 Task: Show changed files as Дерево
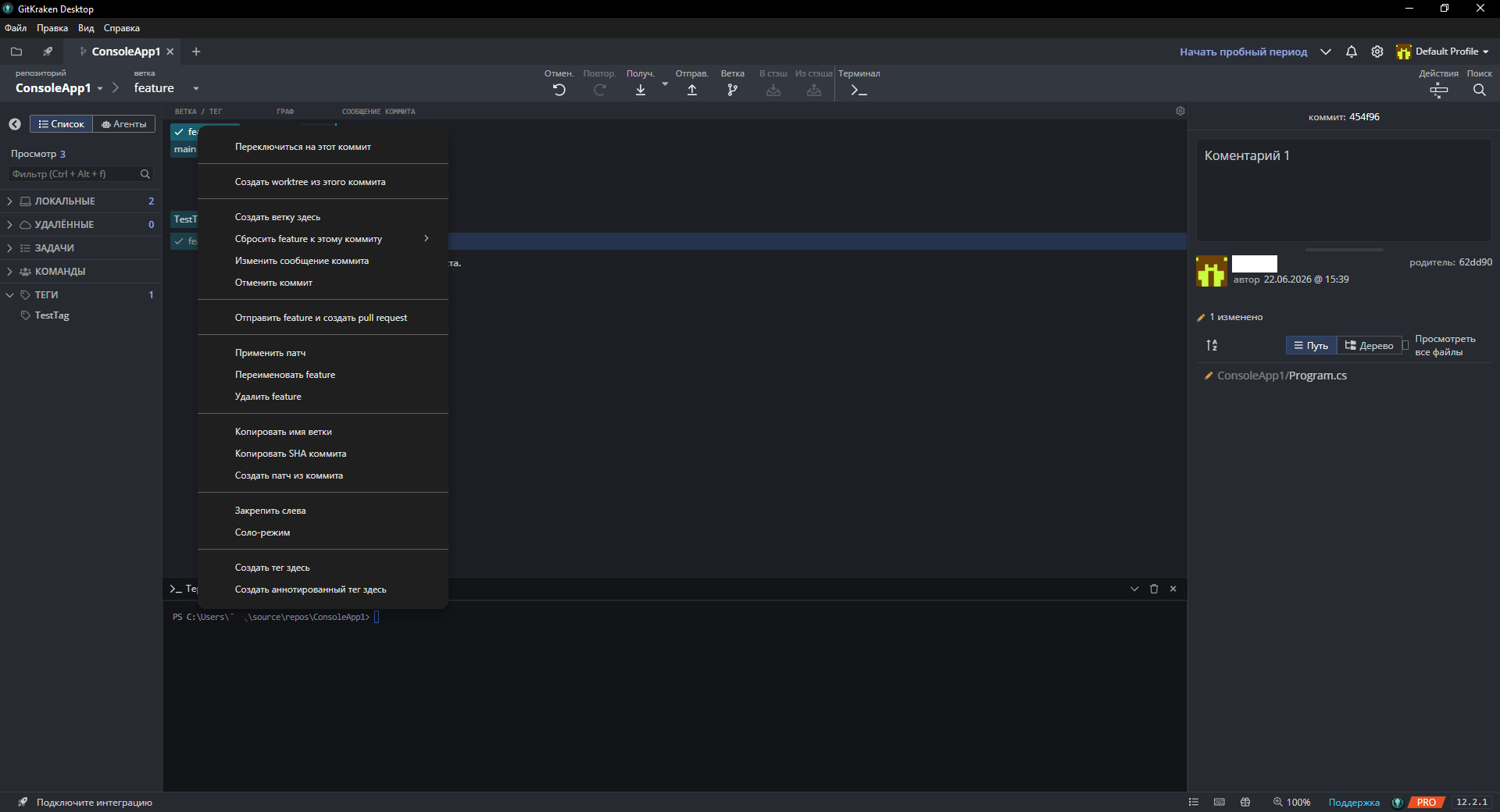(1369, 345)
